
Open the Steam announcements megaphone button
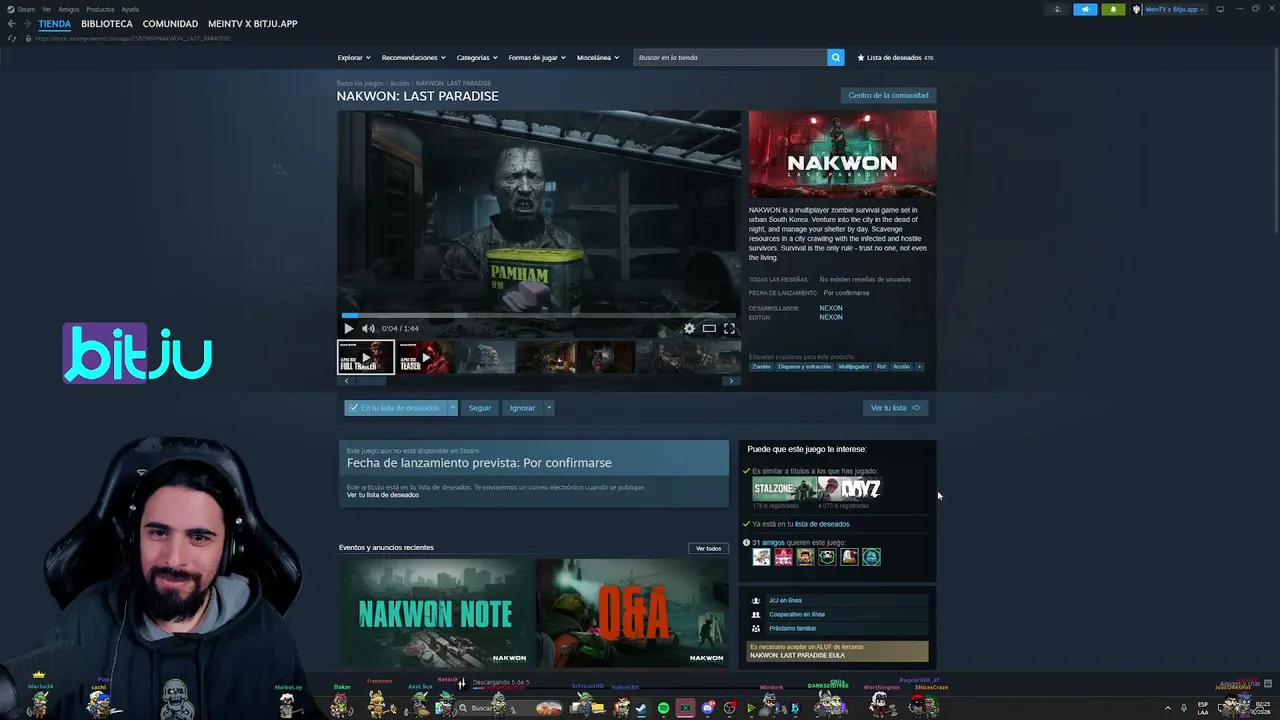click(1086, 9)
